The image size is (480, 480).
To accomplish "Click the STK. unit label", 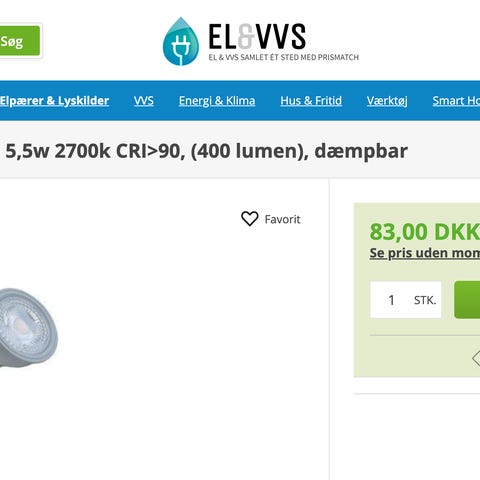I will pos(425,300).
